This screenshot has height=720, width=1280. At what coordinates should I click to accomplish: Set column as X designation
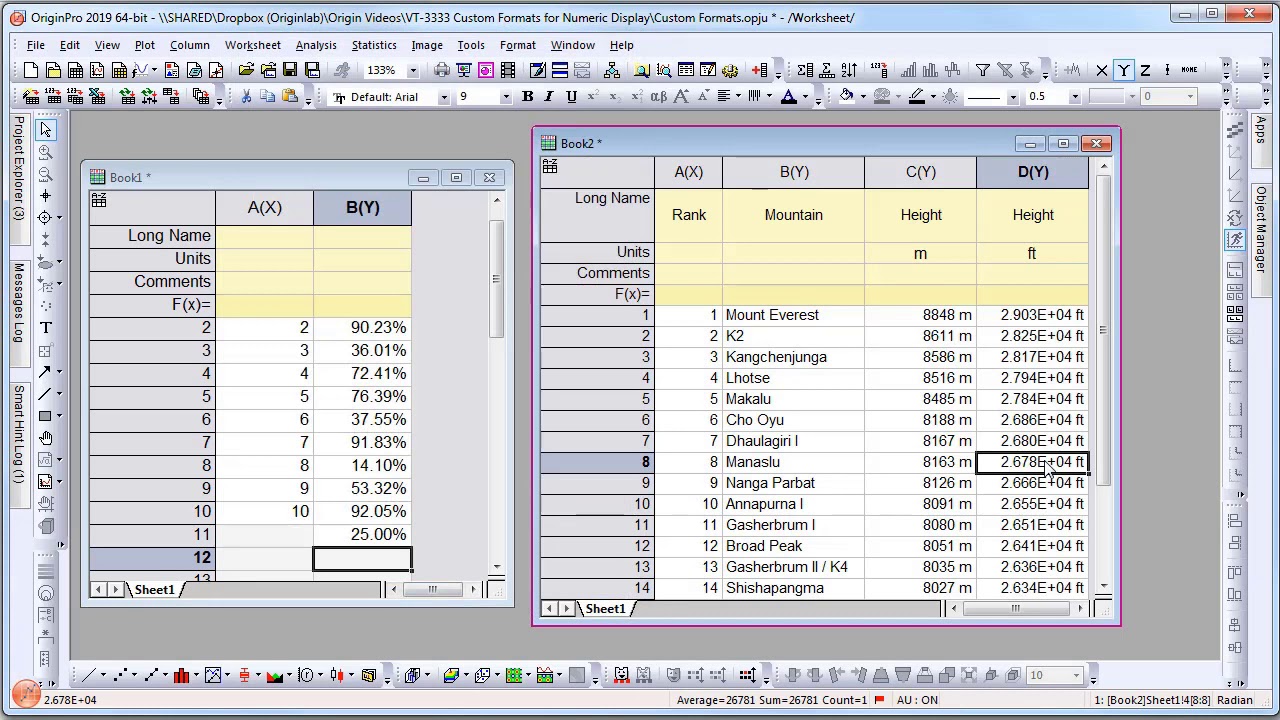pyautogui.click(x=1102, y=70)
